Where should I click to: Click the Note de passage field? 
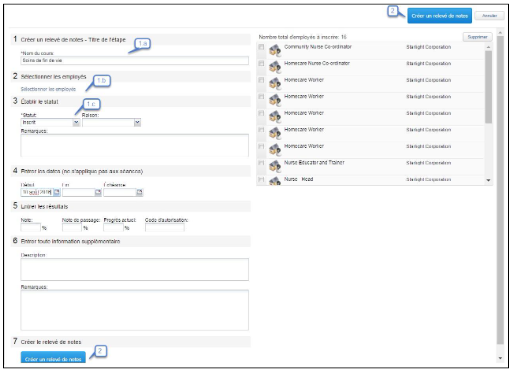coord(72,228)
